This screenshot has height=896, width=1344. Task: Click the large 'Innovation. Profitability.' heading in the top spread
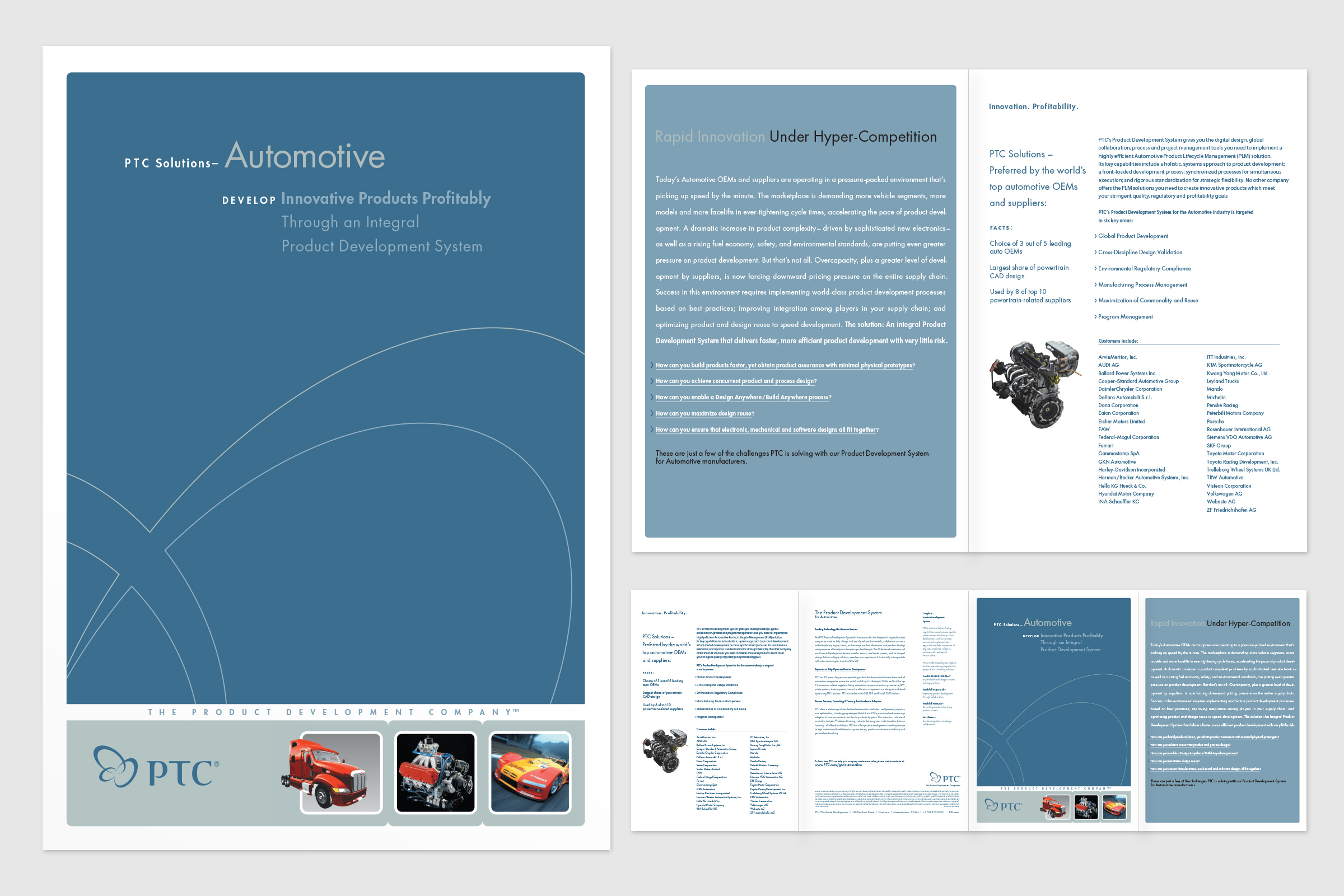tap(1033, 107)
